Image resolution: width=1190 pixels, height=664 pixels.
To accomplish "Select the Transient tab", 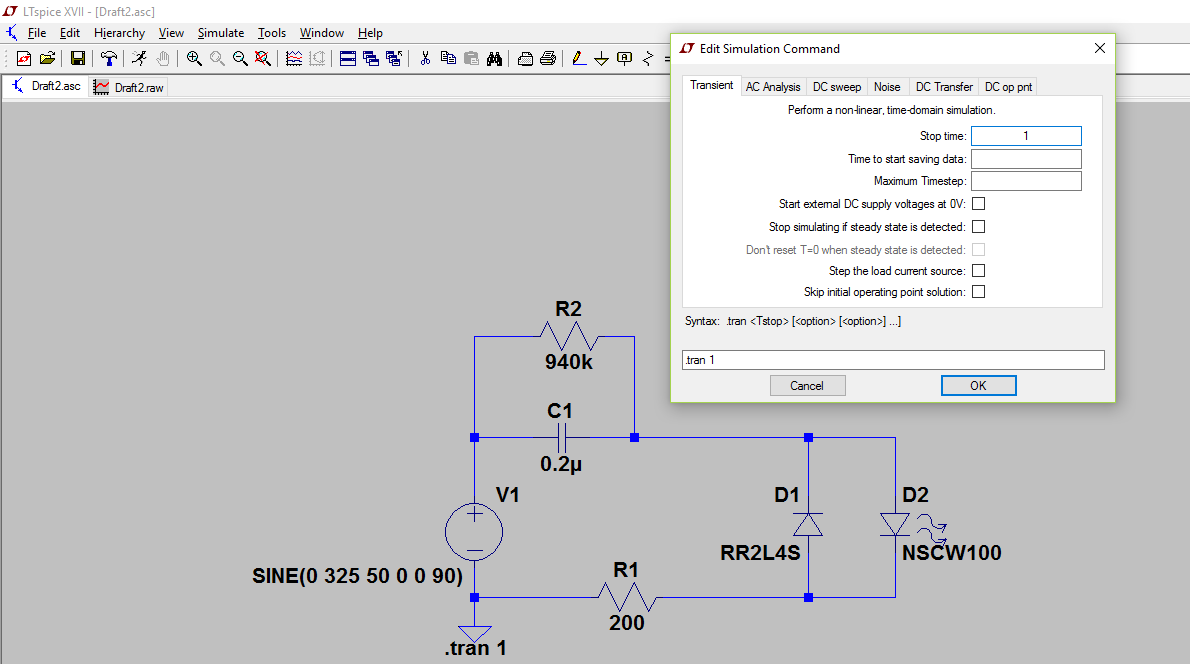I will point(711,85).
